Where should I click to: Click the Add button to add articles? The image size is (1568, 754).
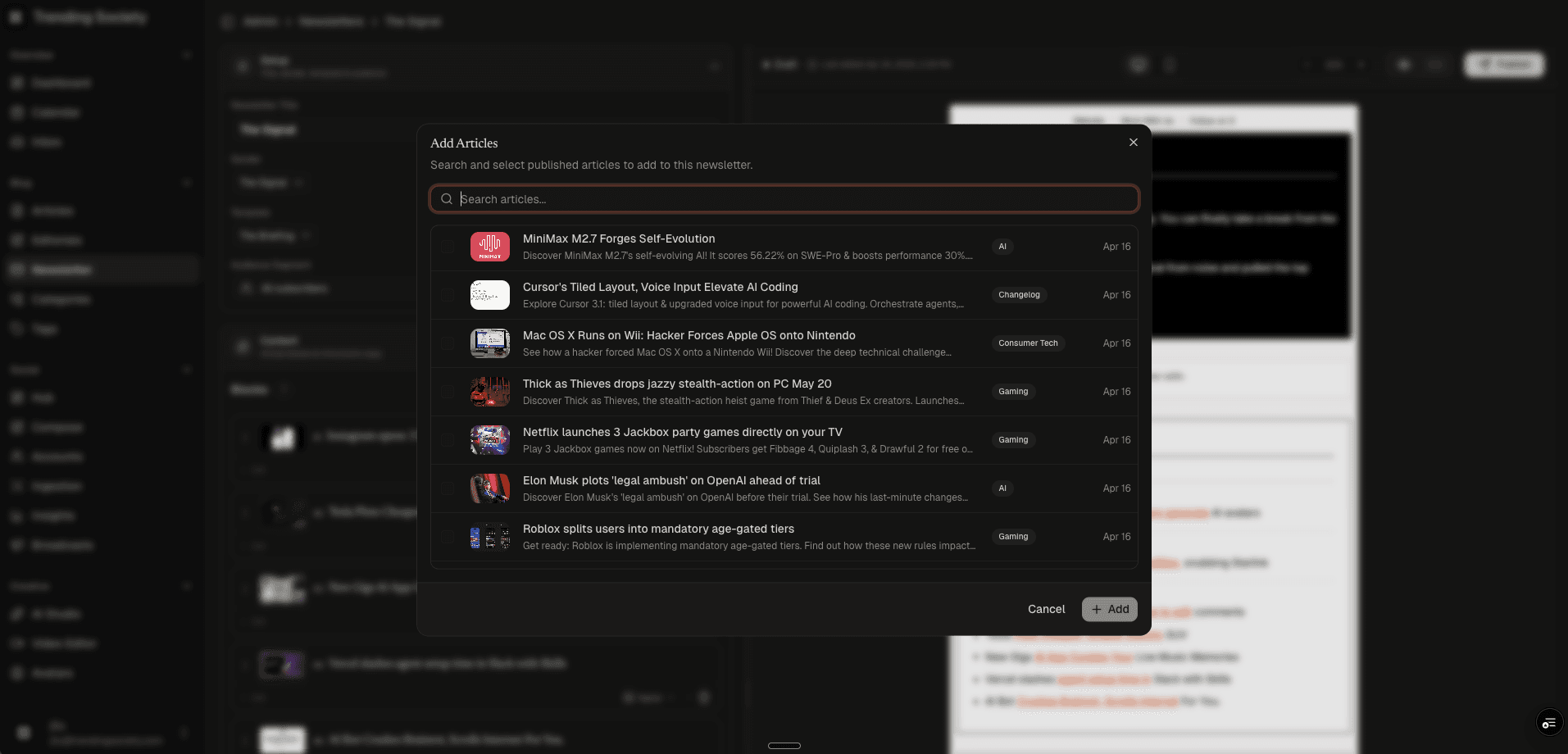[x=1109, y=609]
